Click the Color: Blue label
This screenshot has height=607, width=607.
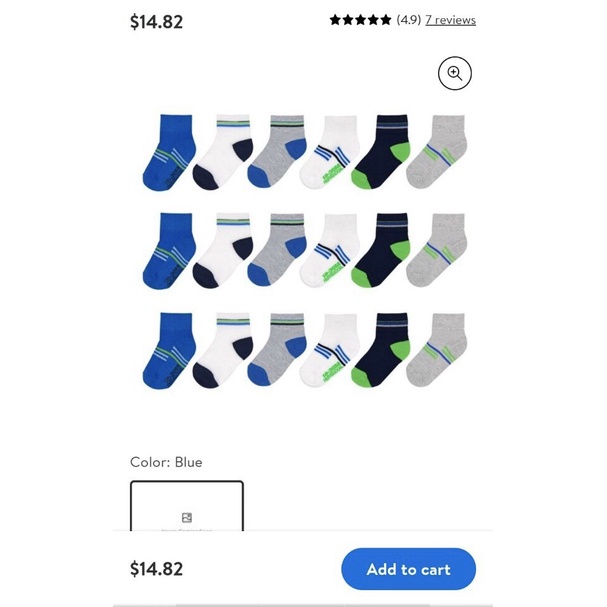pyautogui.click(x=166, y=462)
